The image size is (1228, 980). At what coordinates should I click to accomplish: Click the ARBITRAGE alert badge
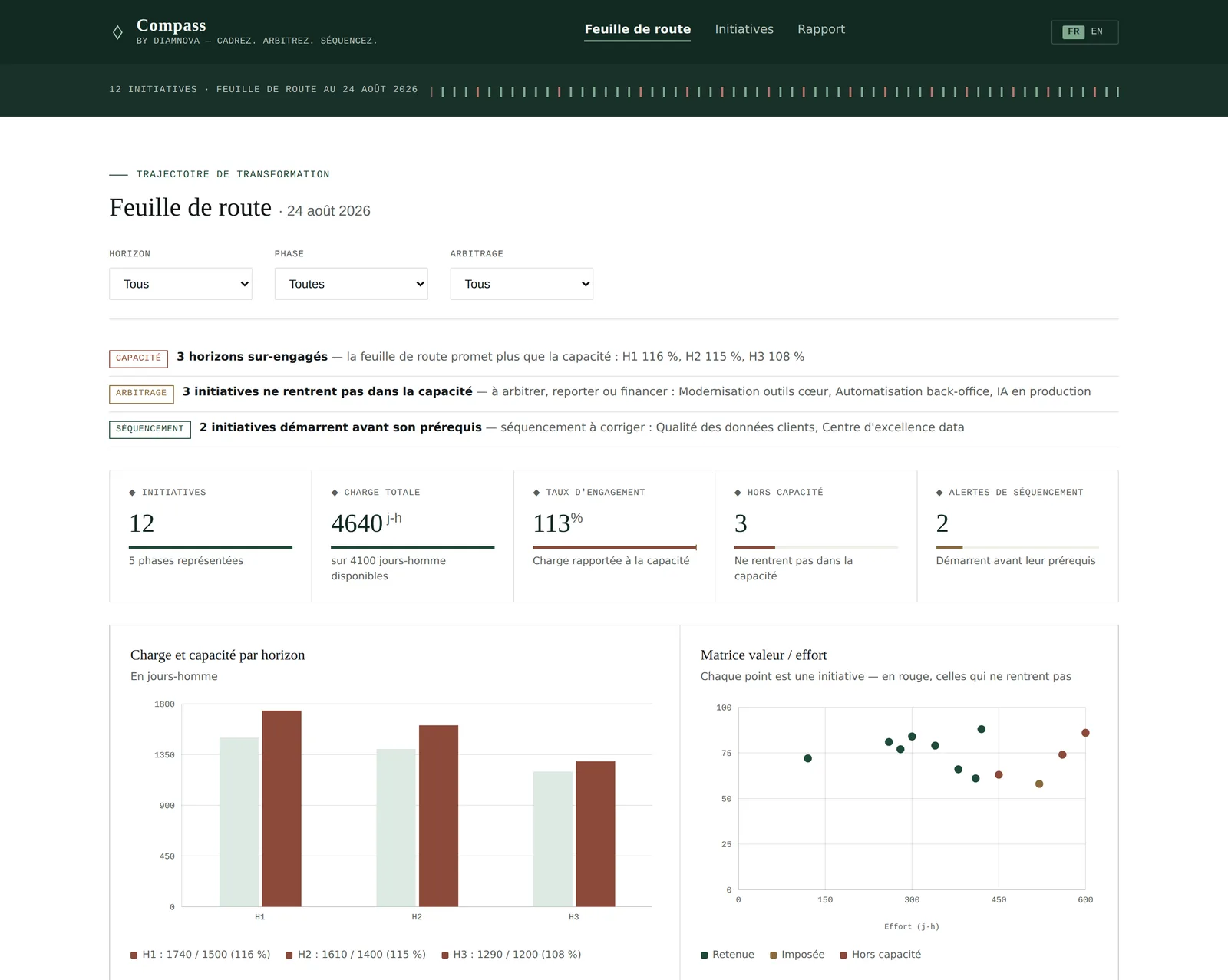[141, 394]
